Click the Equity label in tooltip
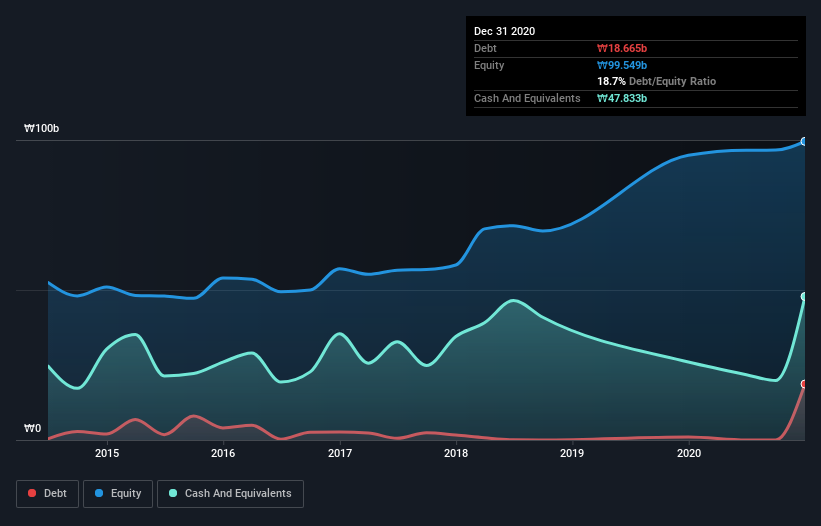The width and height of the screenshot is (821, 526). click(489, 65)
